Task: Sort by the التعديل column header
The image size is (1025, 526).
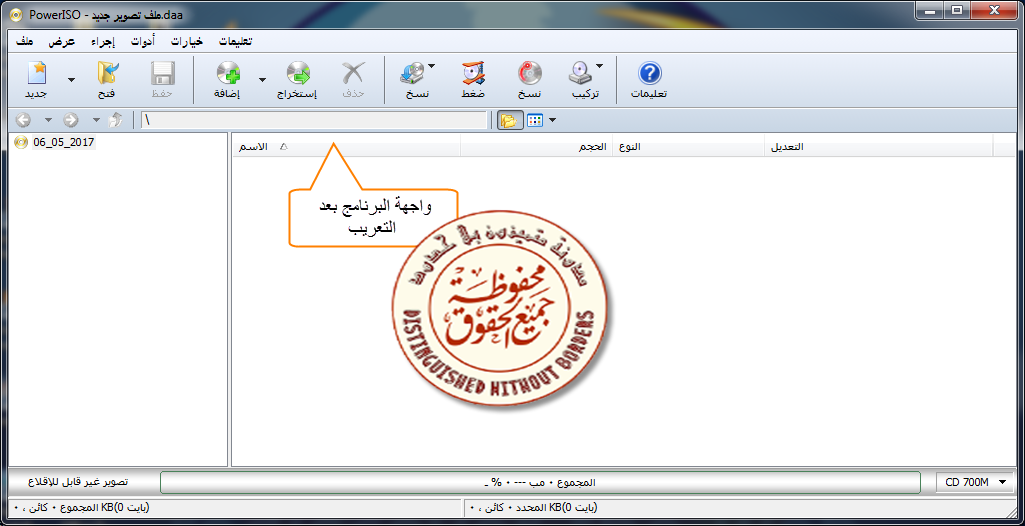Action: click(x=879, y=147)
